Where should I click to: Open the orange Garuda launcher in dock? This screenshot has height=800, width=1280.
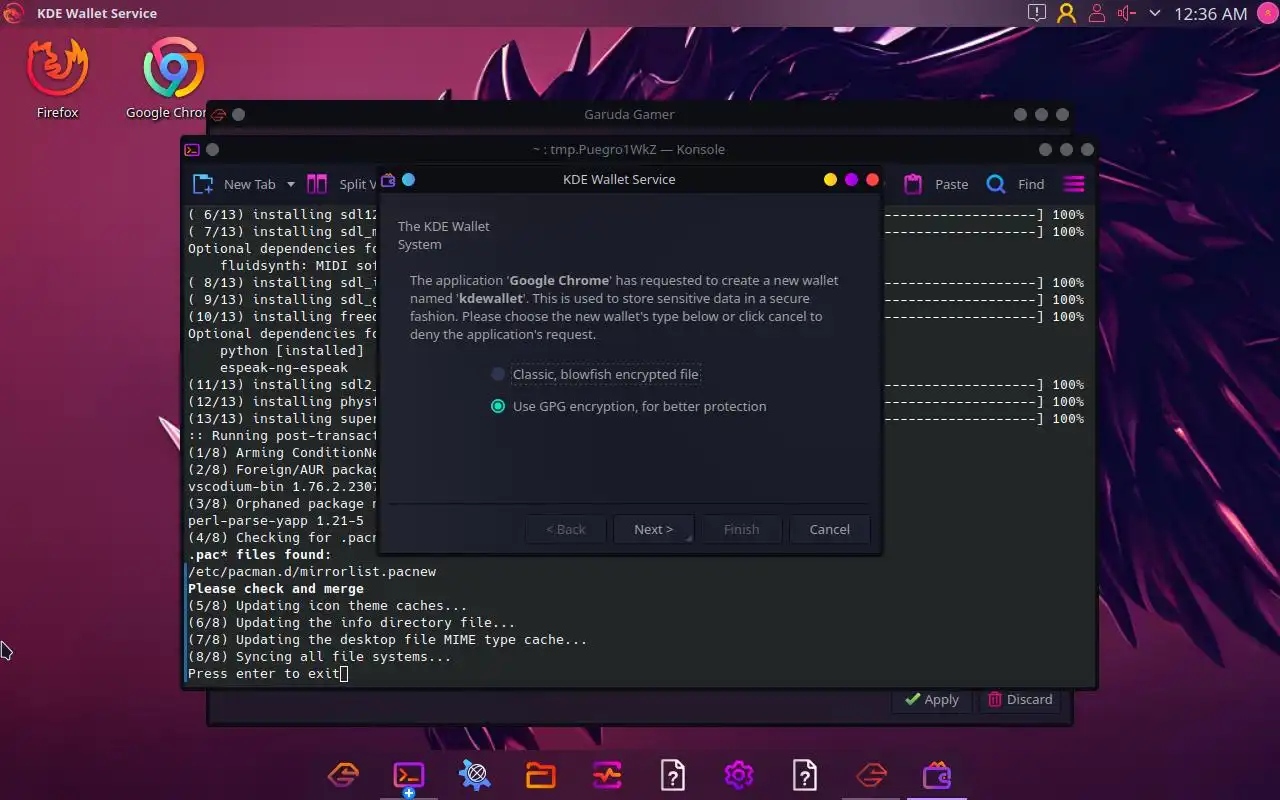344,775
